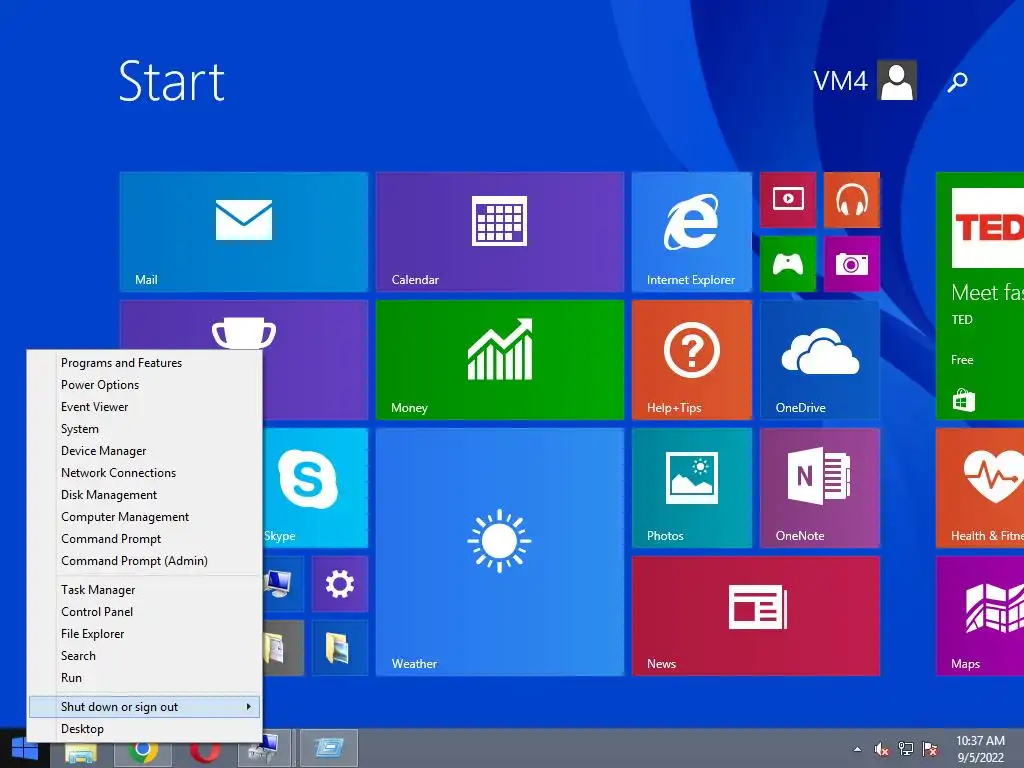Open Device Manager
The width and height of the screenshot is (1024, 768).
click(x=144, y=451)
